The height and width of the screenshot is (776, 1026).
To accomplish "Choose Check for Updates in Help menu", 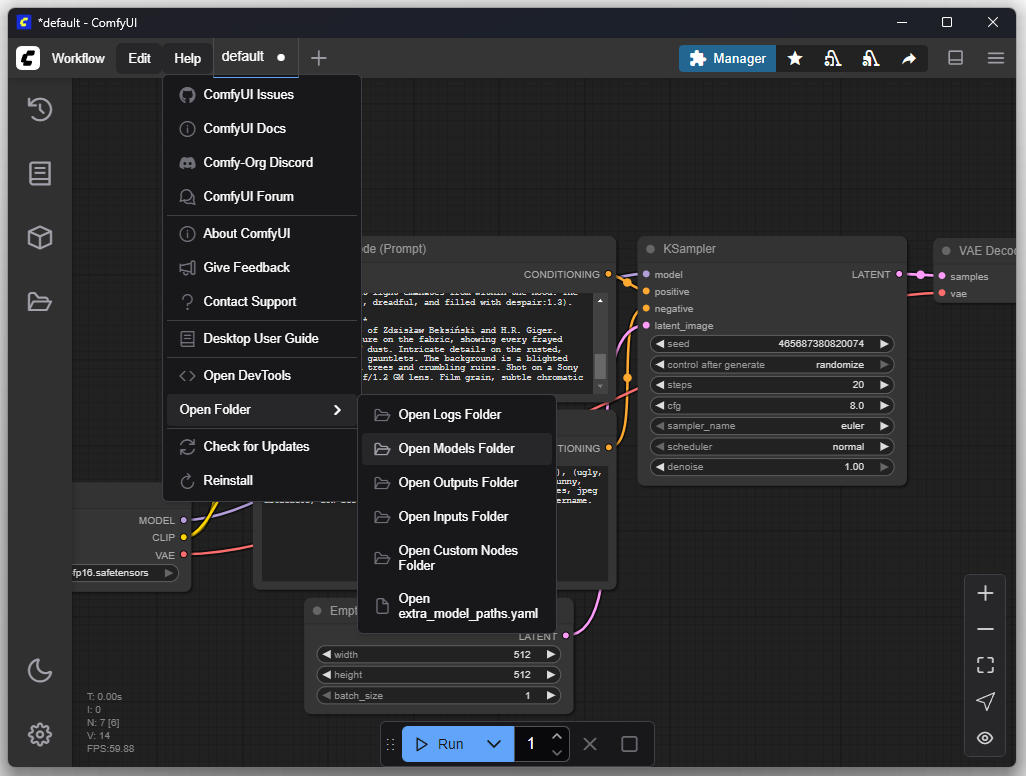I will click(x=256, y=447).
